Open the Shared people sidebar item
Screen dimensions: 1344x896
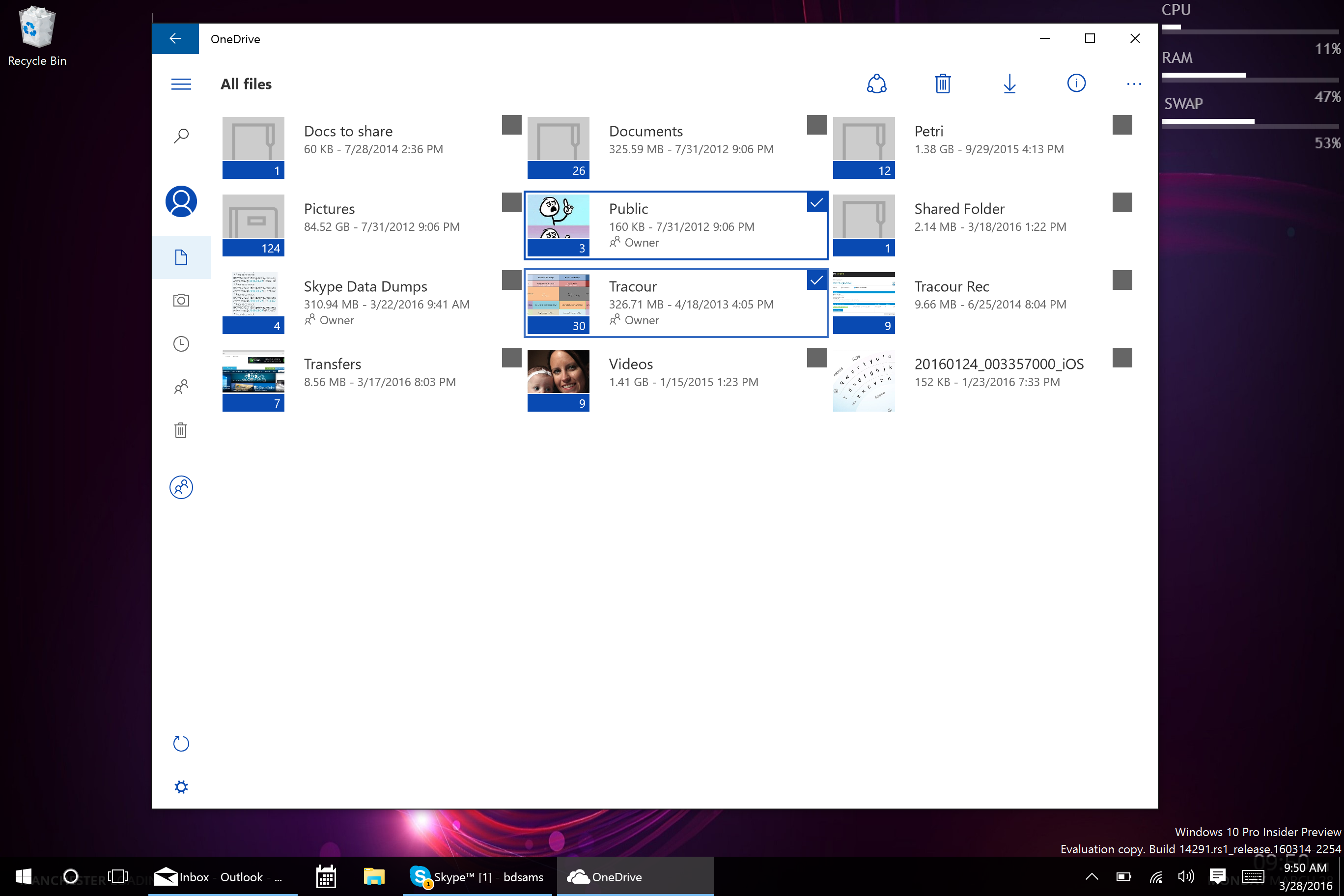pyautogui.click(x=181, y=388)
